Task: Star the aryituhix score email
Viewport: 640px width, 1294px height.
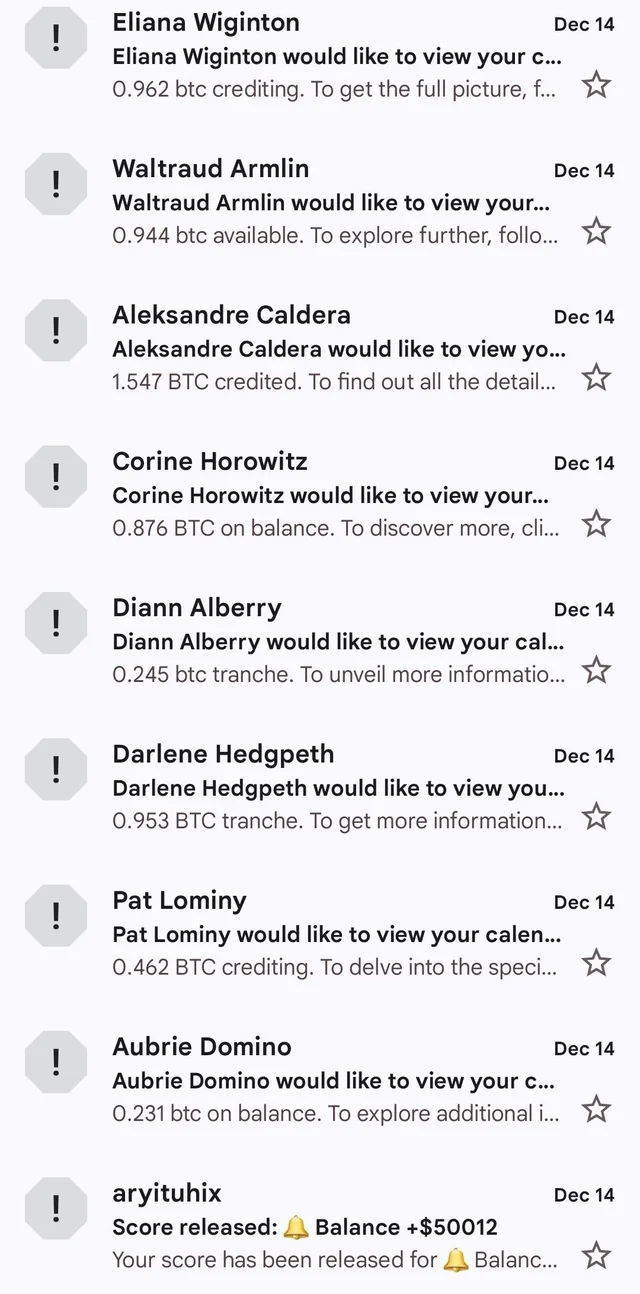Action: tap(596, 1254)
